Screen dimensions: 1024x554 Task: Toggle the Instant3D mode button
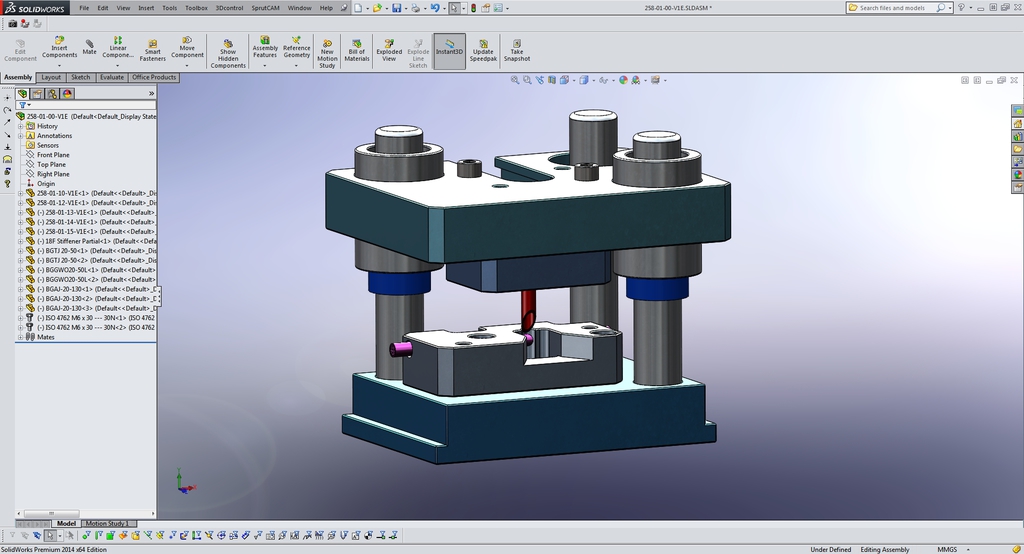(x=450, y=50)
